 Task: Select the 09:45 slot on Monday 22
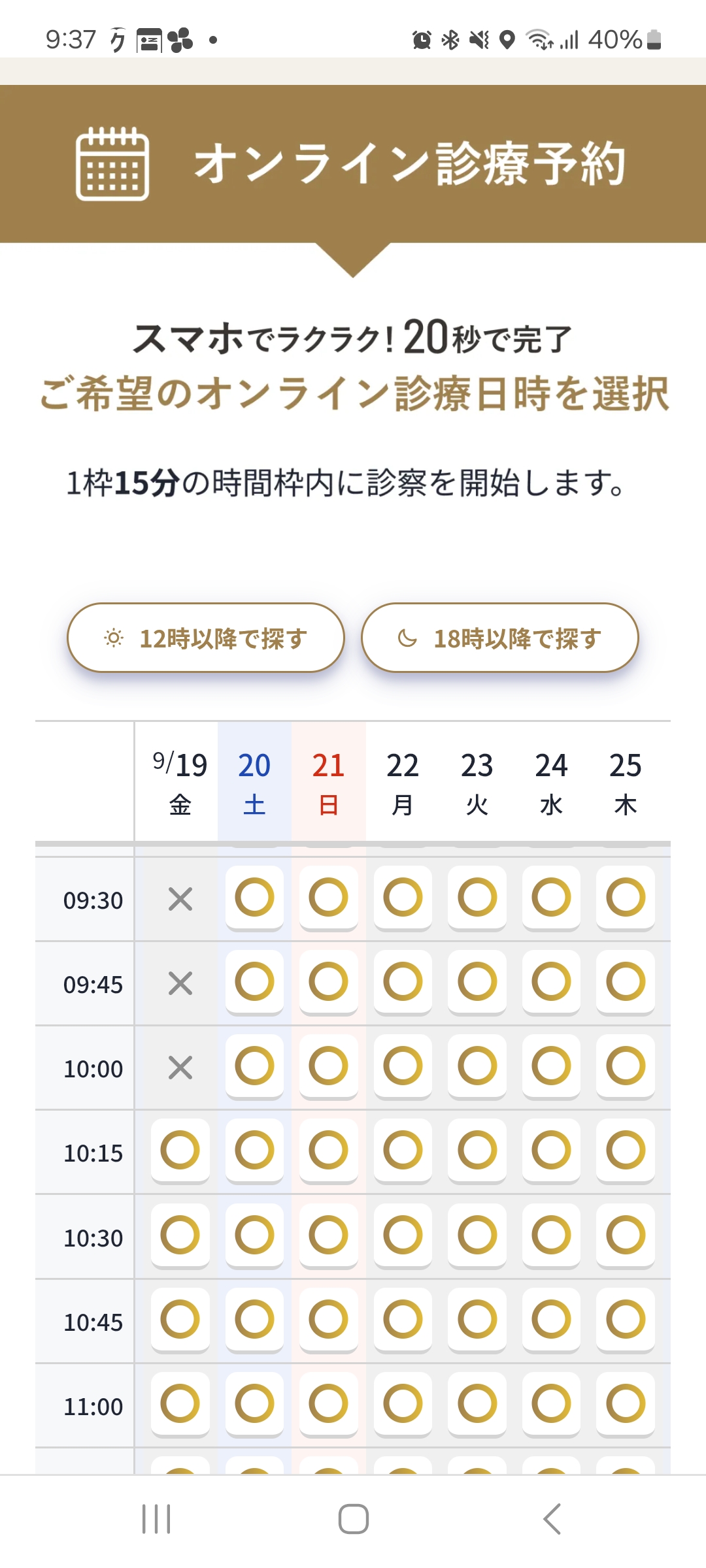[403, 981]
